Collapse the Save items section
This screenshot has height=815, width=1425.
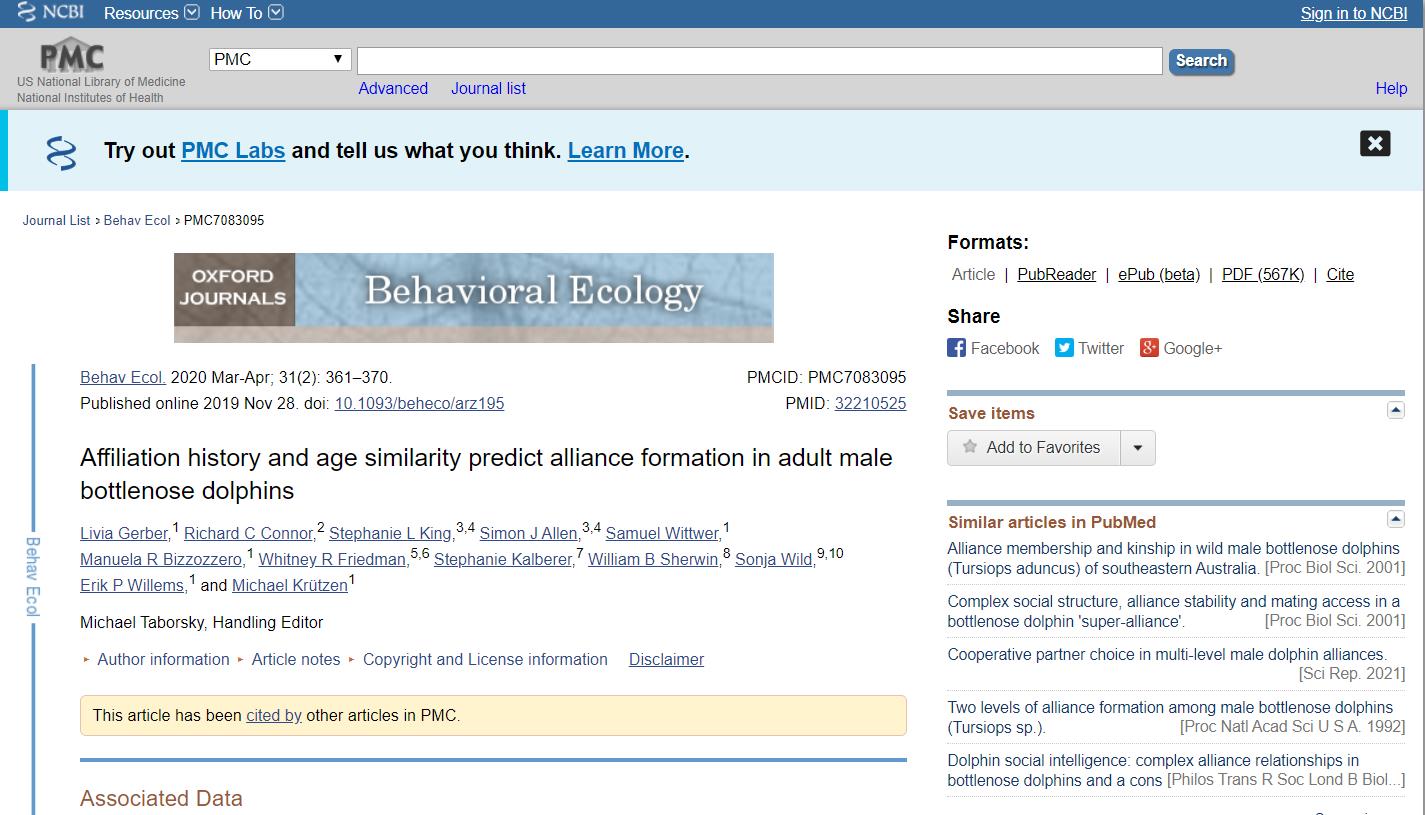coord(1395,411)
